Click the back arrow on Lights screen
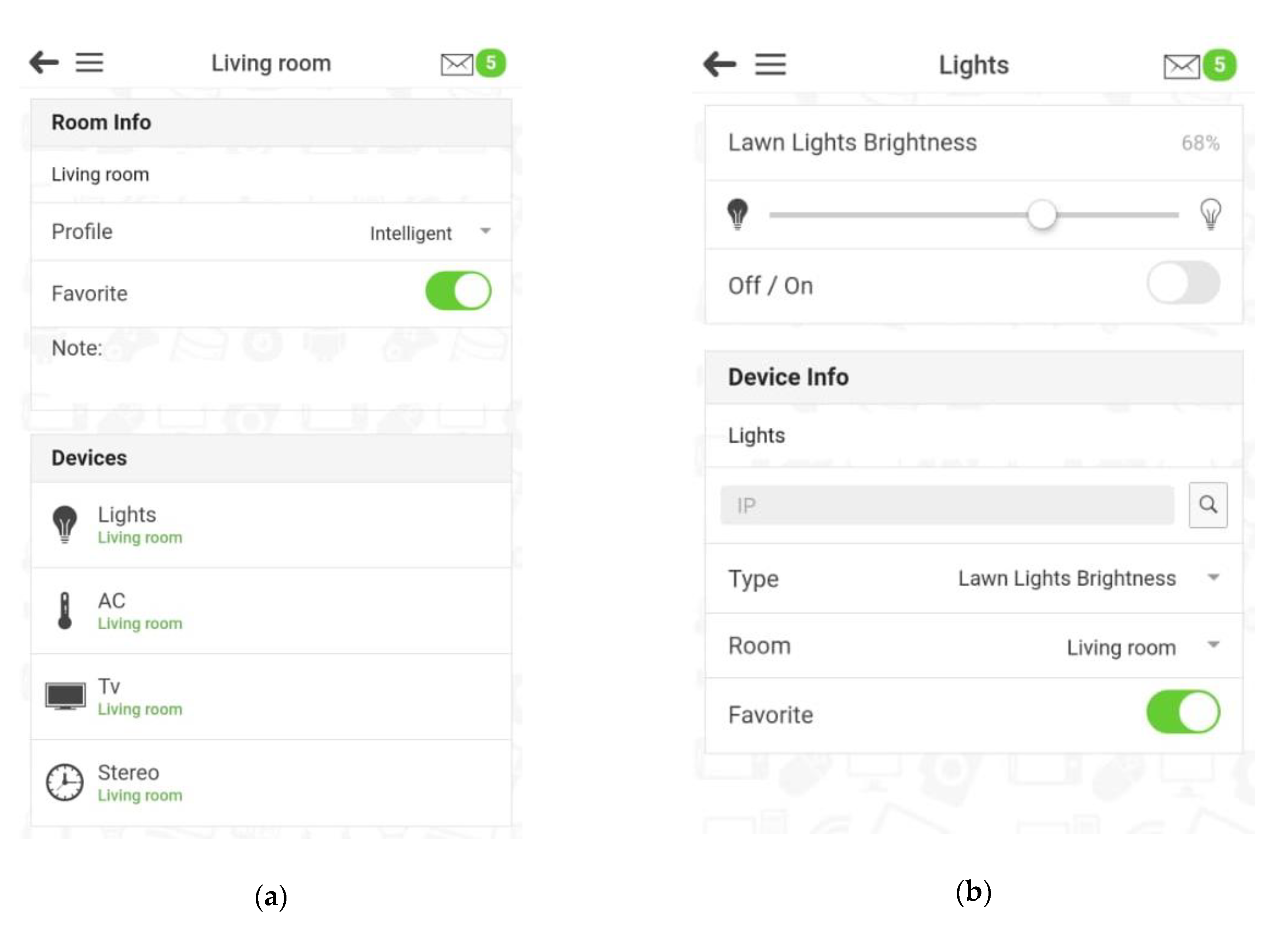This screenshot has width=1288, height=933. point(720,64)
